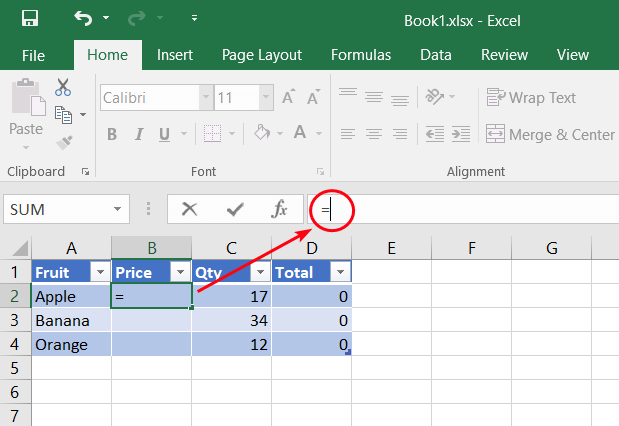The image size is (619, 426).
Task: Click the Paste button
Action: 26,110
